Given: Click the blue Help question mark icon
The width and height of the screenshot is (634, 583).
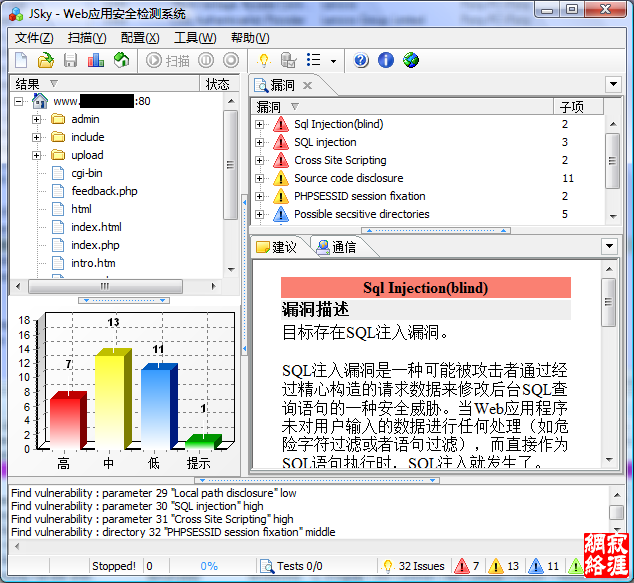Looking at the screenshot, I should click(x=361, y=61).
